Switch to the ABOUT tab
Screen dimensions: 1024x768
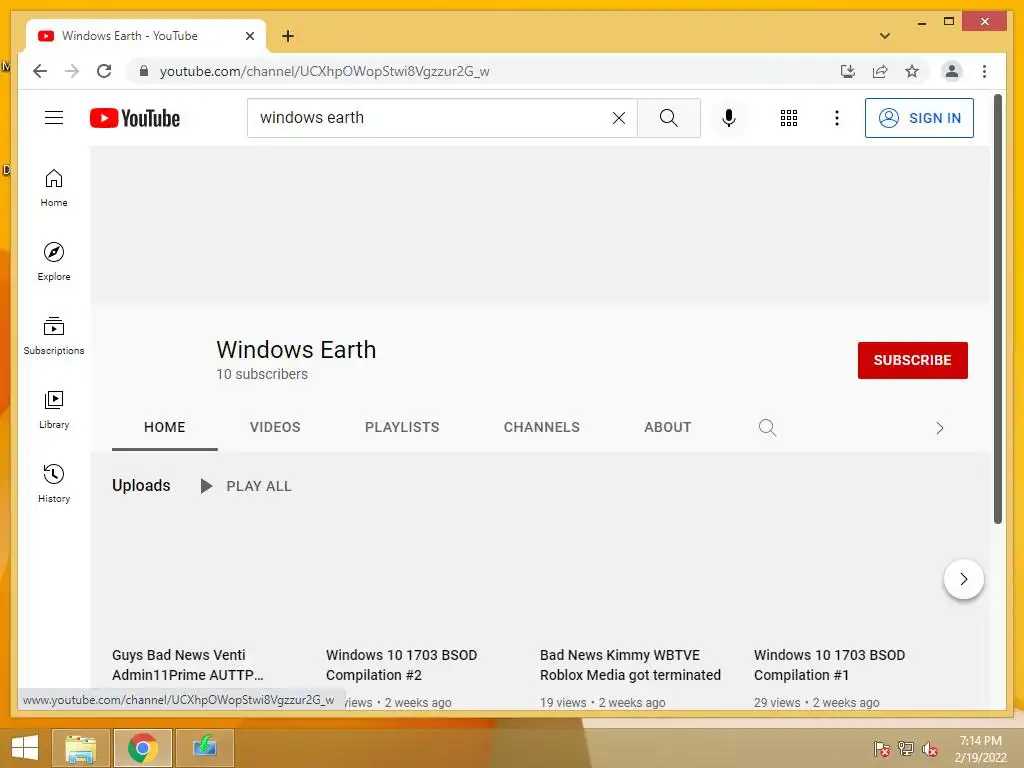[667, 427]
